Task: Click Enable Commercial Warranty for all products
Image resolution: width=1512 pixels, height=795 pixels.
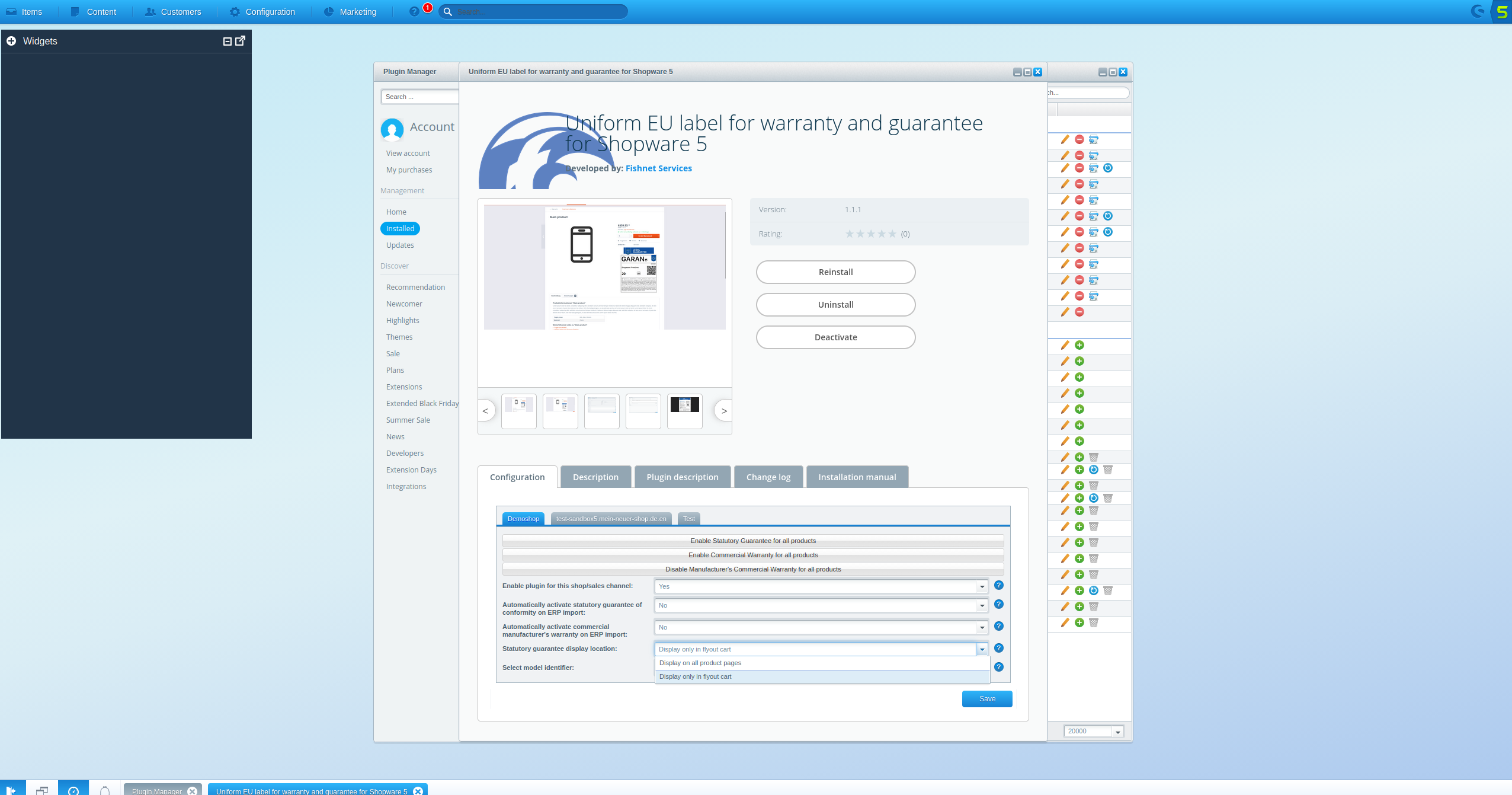Action: pos(753,555)
